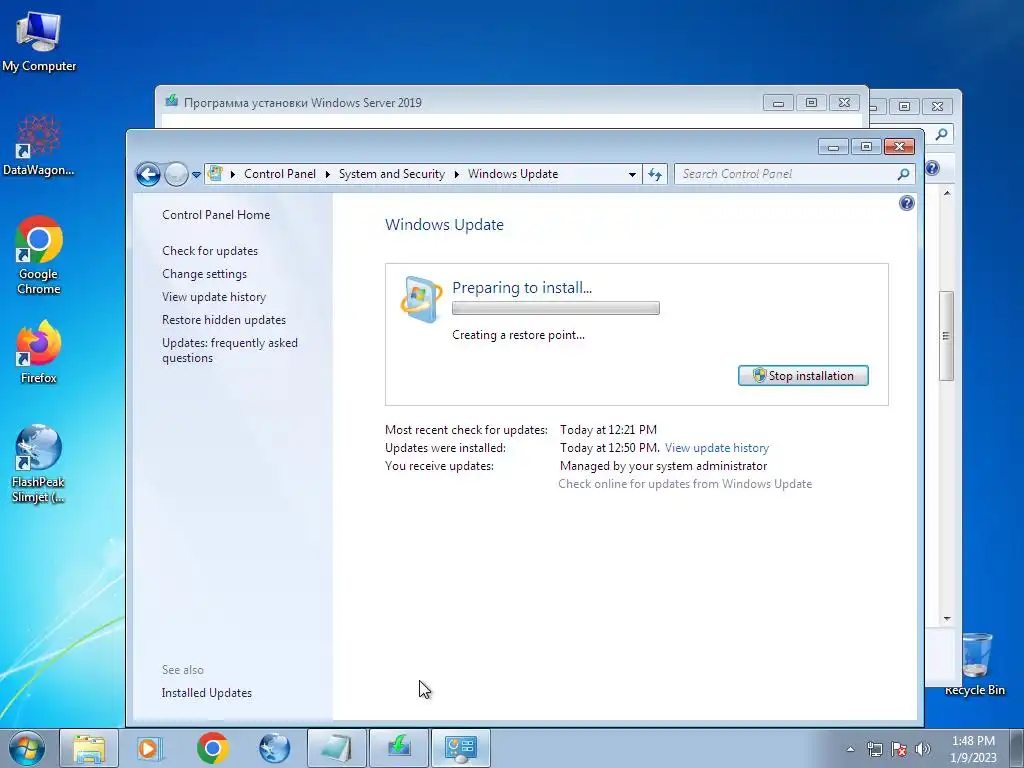Image resolution: width=1024 pixels, height=768 pixels.
Task: Click the Windows Start orb
Action: click(x=27, y=748)
